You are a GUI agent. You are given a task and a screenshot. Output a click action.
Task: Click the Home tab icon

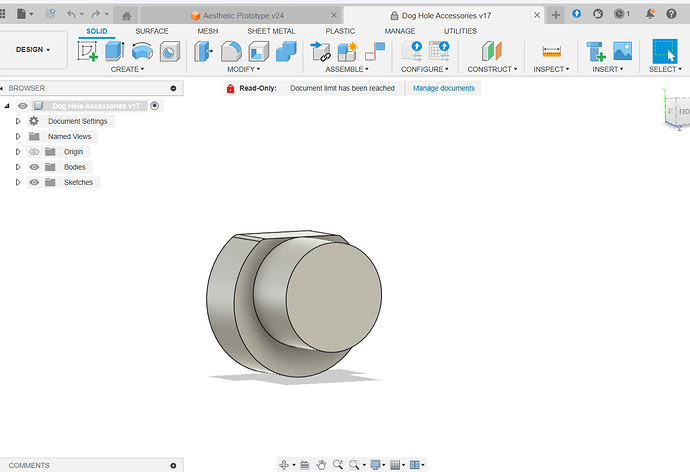(127, 15)
